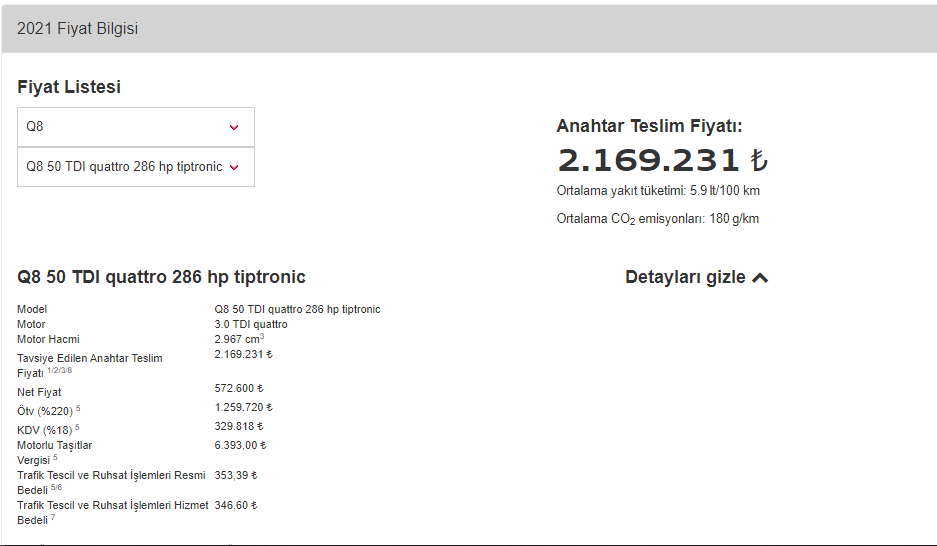Click the 3.0 TDI quattro motor value

tap(251, 324)
